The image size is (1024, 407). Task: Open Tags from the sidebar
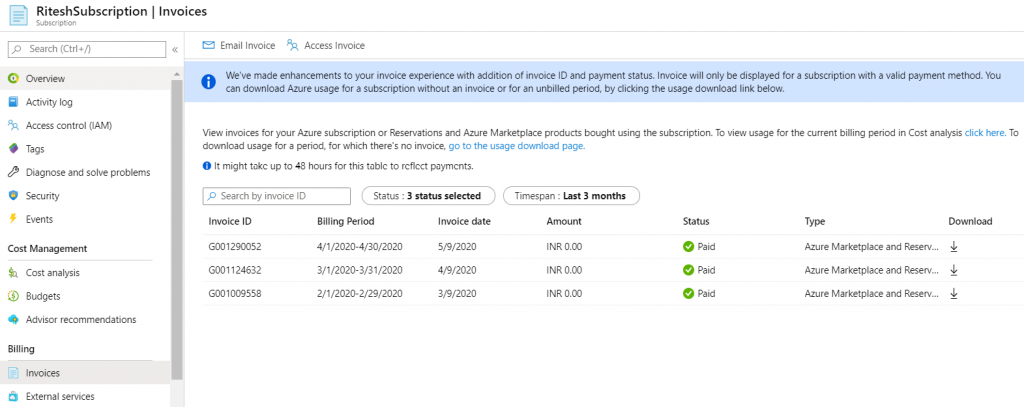pos(35,149)
